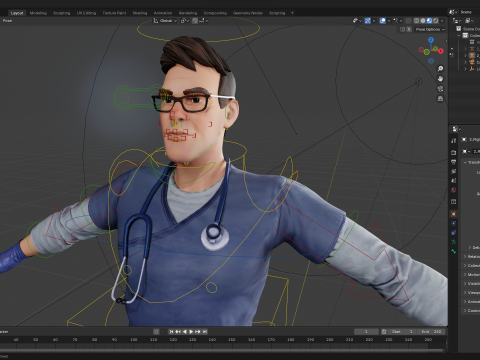Jump to the timeline start frame
This screenshot has width=480, height=360.
point(171,332)
